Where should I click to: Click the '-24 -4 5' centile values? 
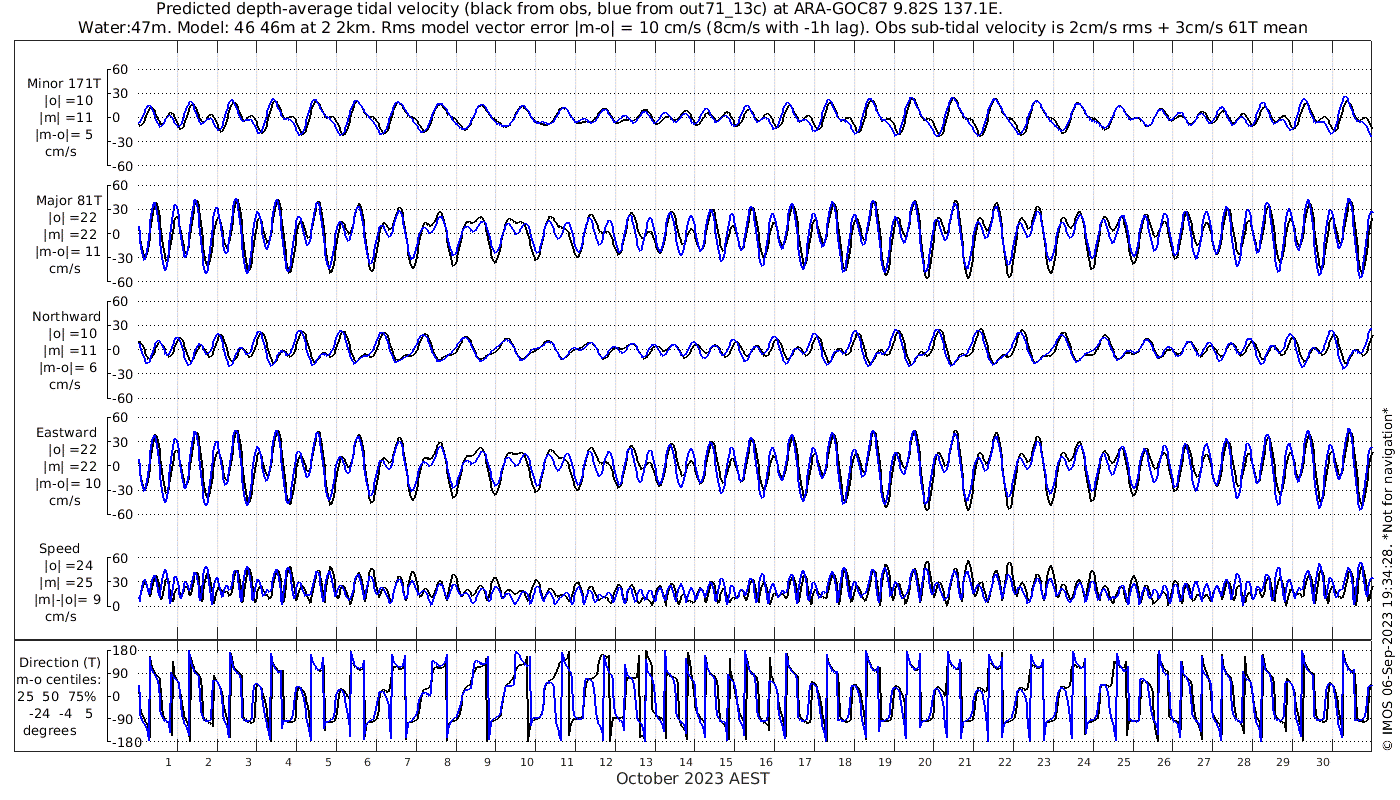coord(62,713)
